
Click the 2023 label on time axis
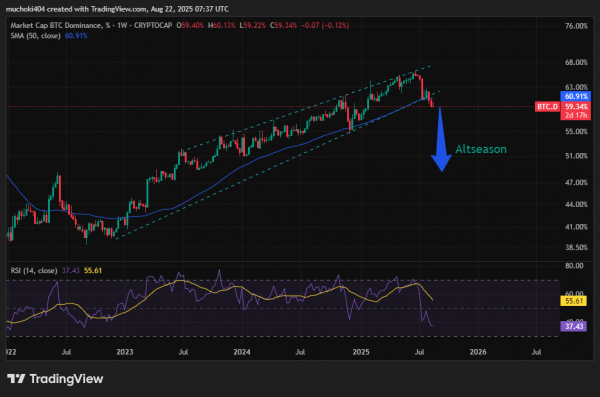click(x=125, y=352)
